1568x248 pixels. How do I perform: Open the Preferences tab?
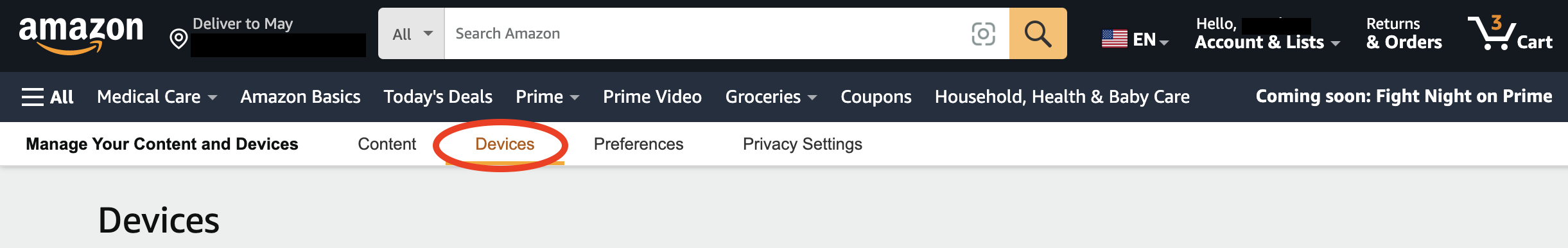(638, 144)
